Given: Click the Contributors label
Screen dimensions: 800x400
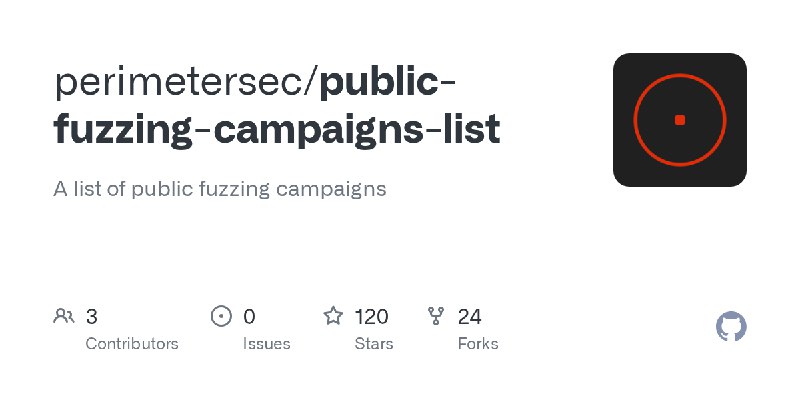Looking at the screenshot, I should click(x=132, y=344).
